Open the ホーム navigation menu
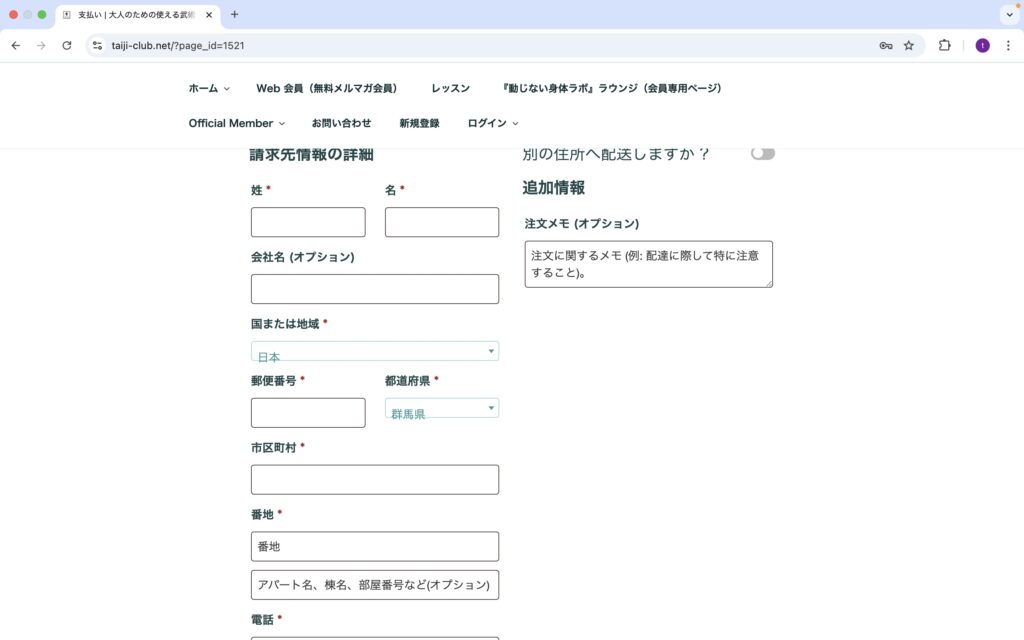 point(208,88)
